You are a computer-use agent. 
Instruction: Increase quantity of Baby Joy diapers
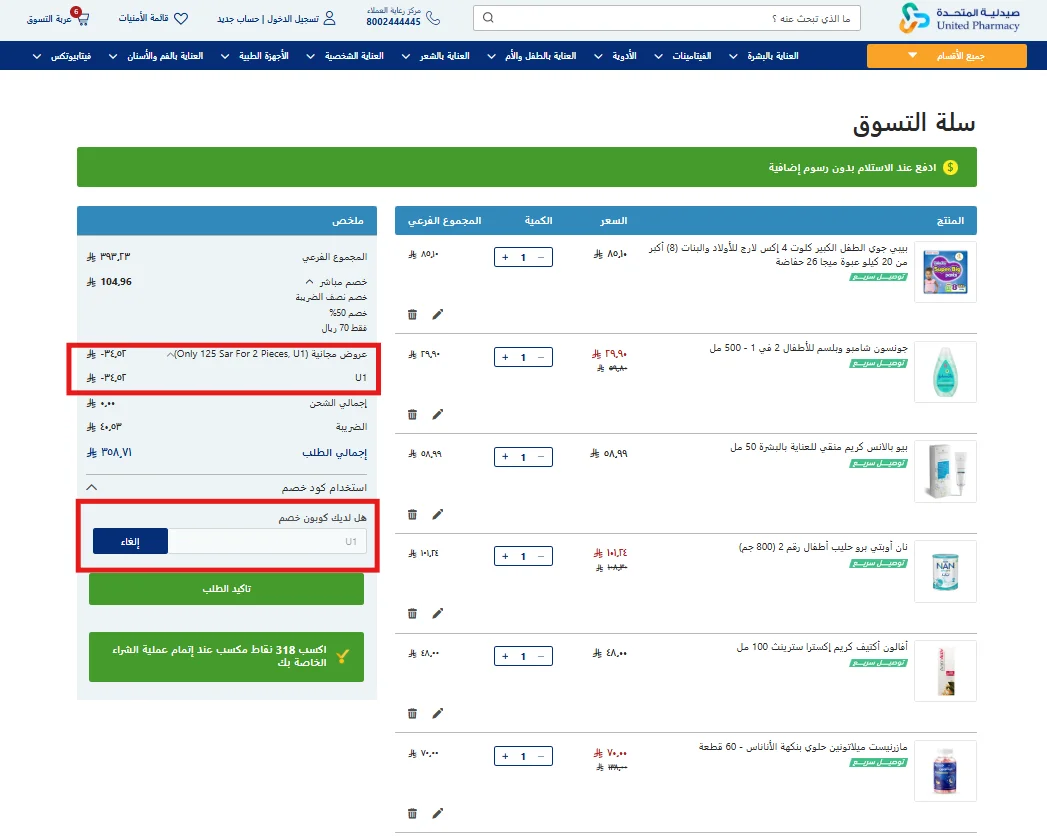pyautogui.click(x=505, y=257)
